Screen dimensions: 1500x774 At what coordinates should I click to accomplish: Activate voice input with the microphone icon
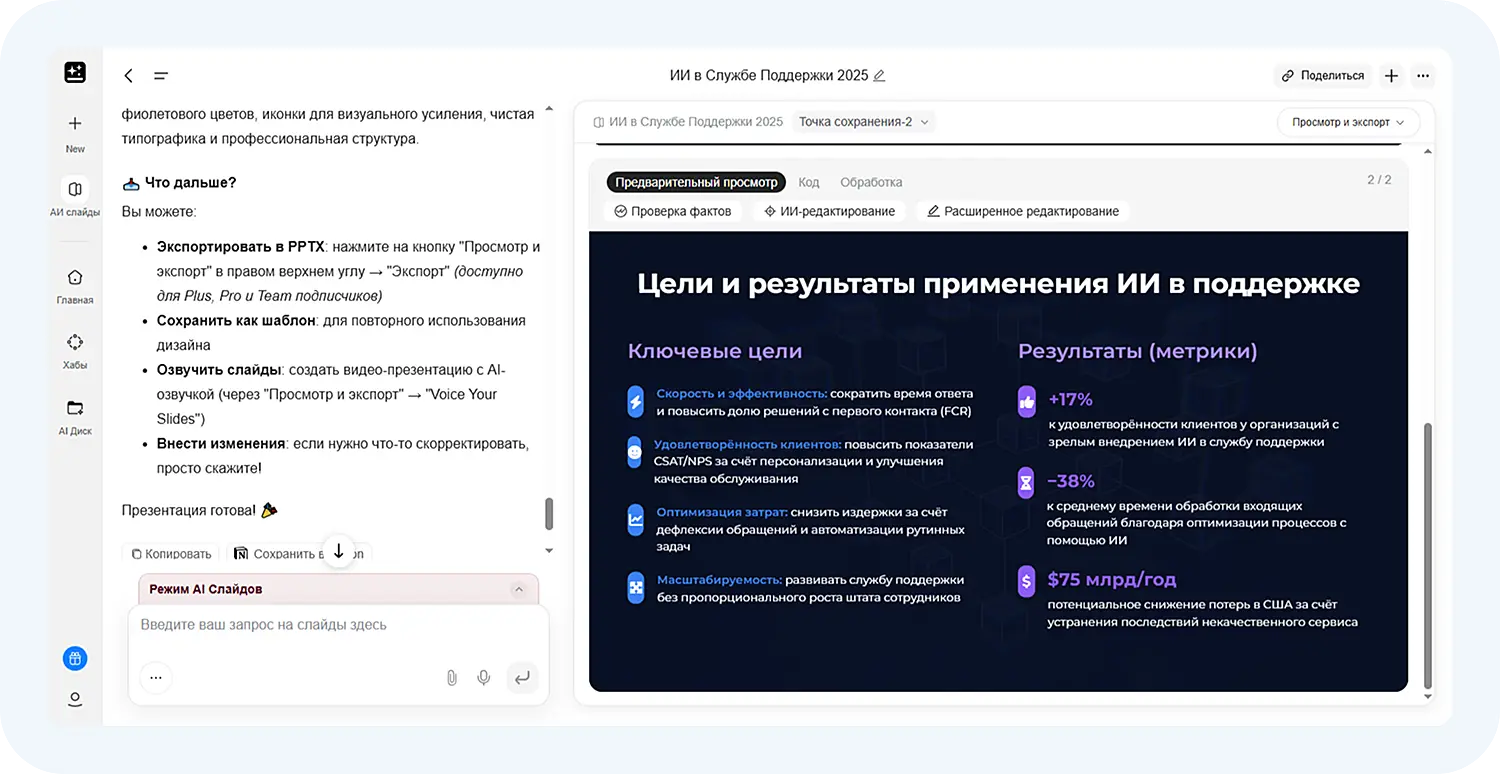pyautogui.click(x=484, y=677)
